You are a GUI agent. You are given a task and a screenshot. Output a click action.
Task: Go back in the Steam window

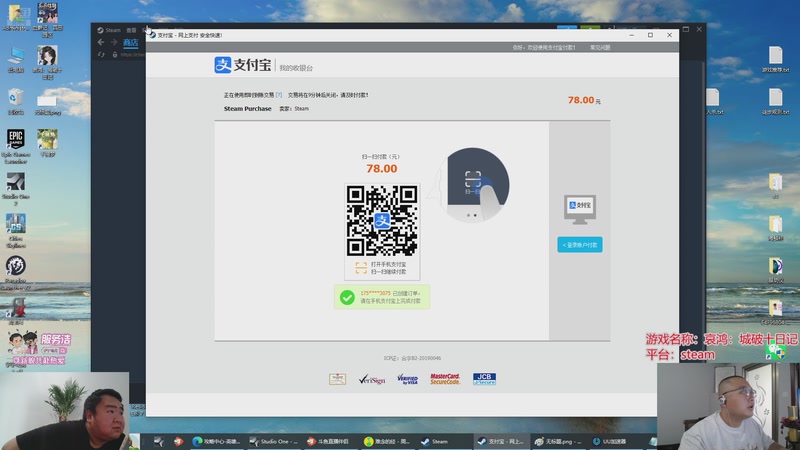[x=101, y=42]
